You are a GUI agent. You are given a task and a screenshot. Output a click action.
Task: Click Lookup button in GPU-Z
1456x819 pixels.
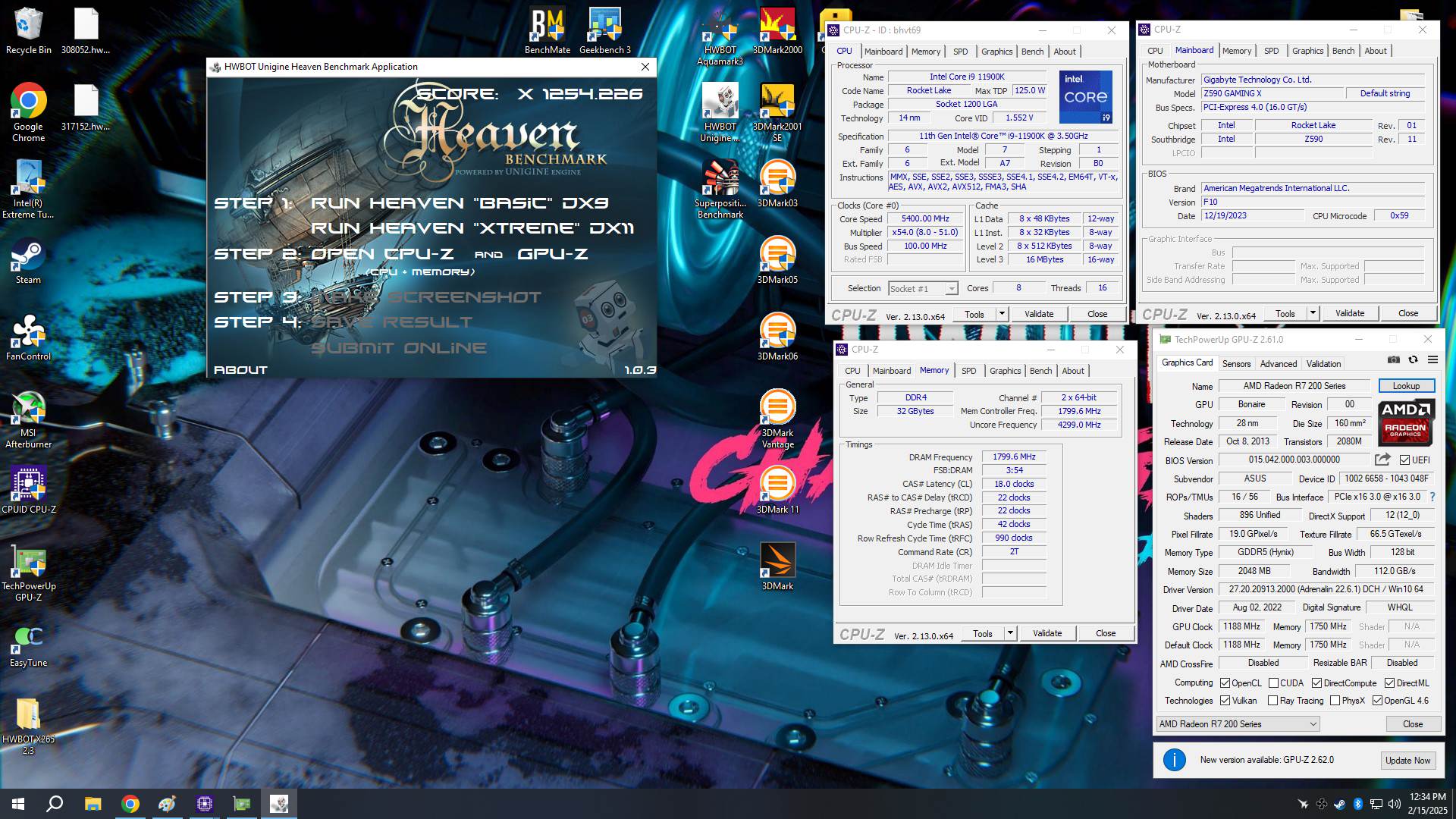[x=1406, y=386]
